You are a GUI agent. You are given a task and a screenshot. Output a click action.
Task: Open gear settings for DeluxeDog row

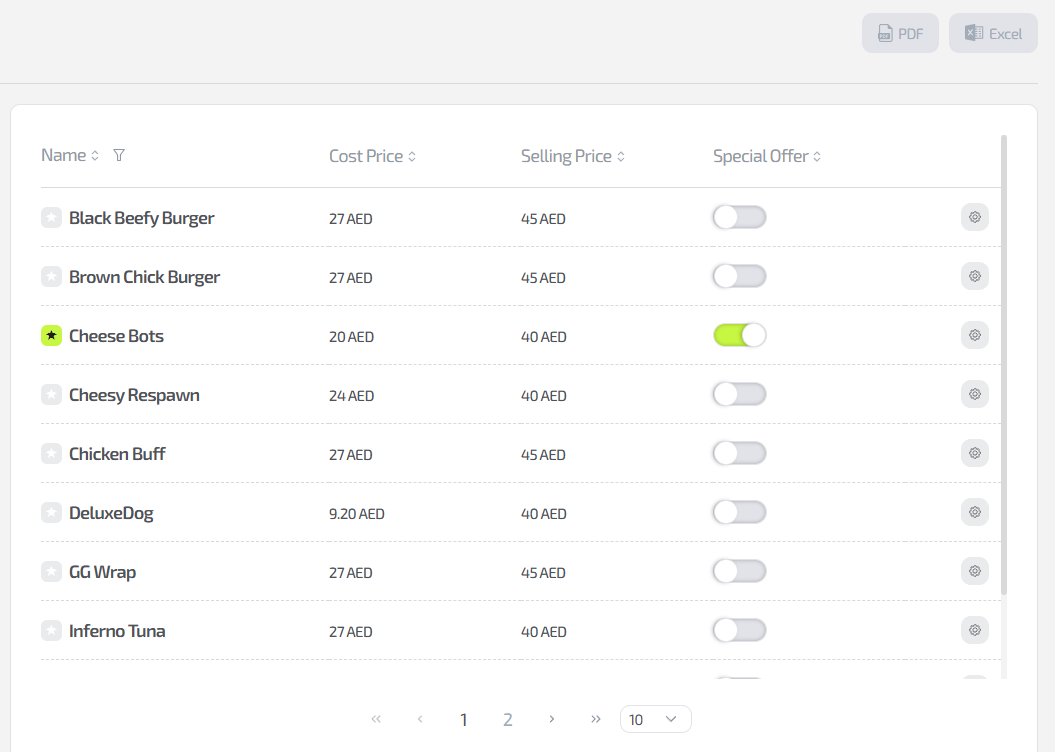974,512
